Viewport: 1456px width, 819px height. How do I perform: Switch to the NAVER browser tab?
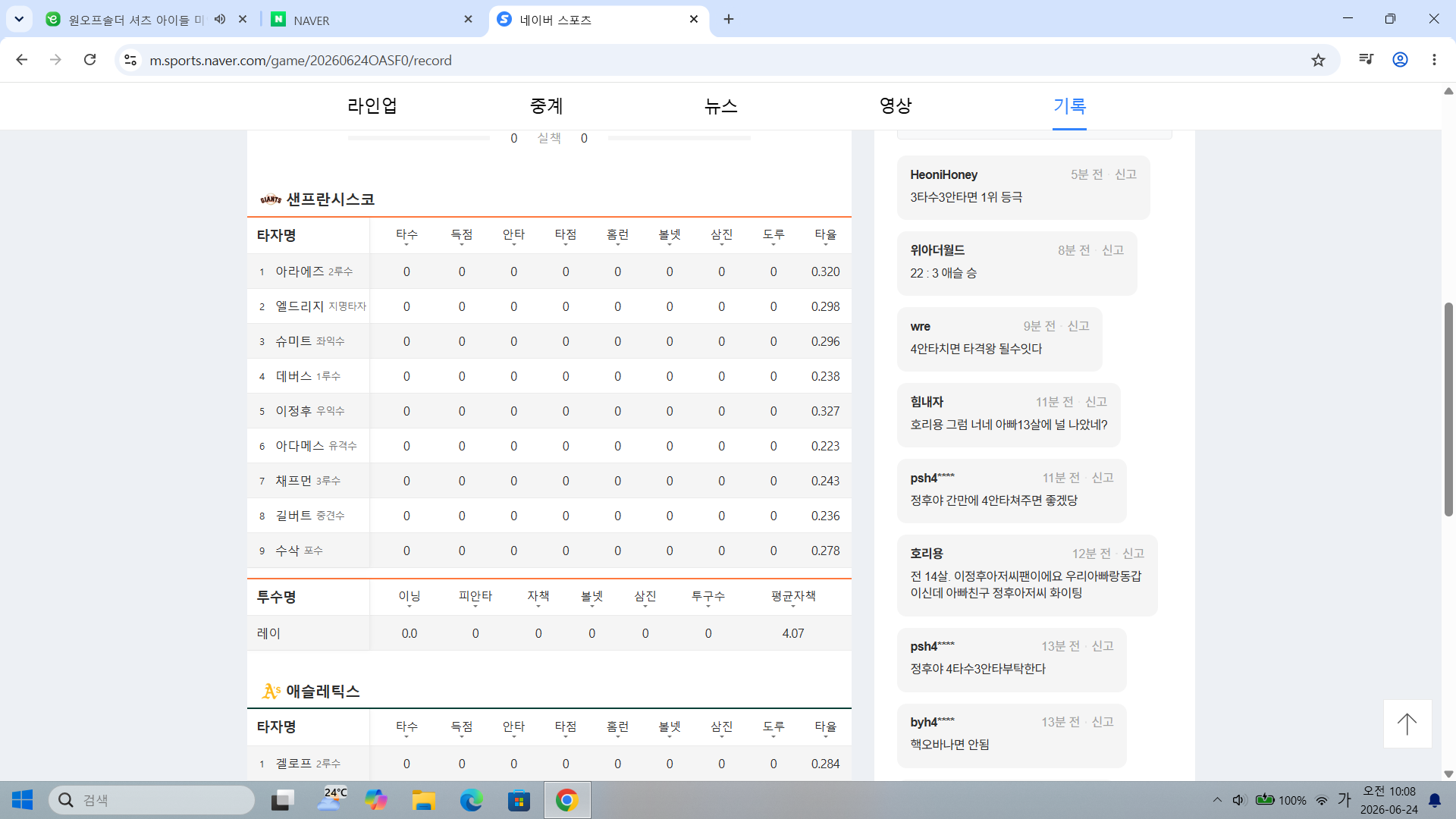(372, 20)
